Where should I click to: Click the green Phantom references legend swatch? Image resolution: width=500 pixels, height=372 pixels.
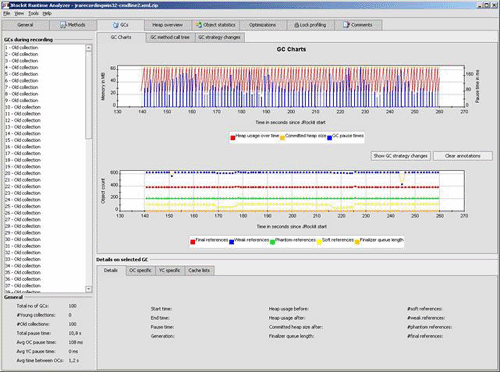tap(272, 242)
